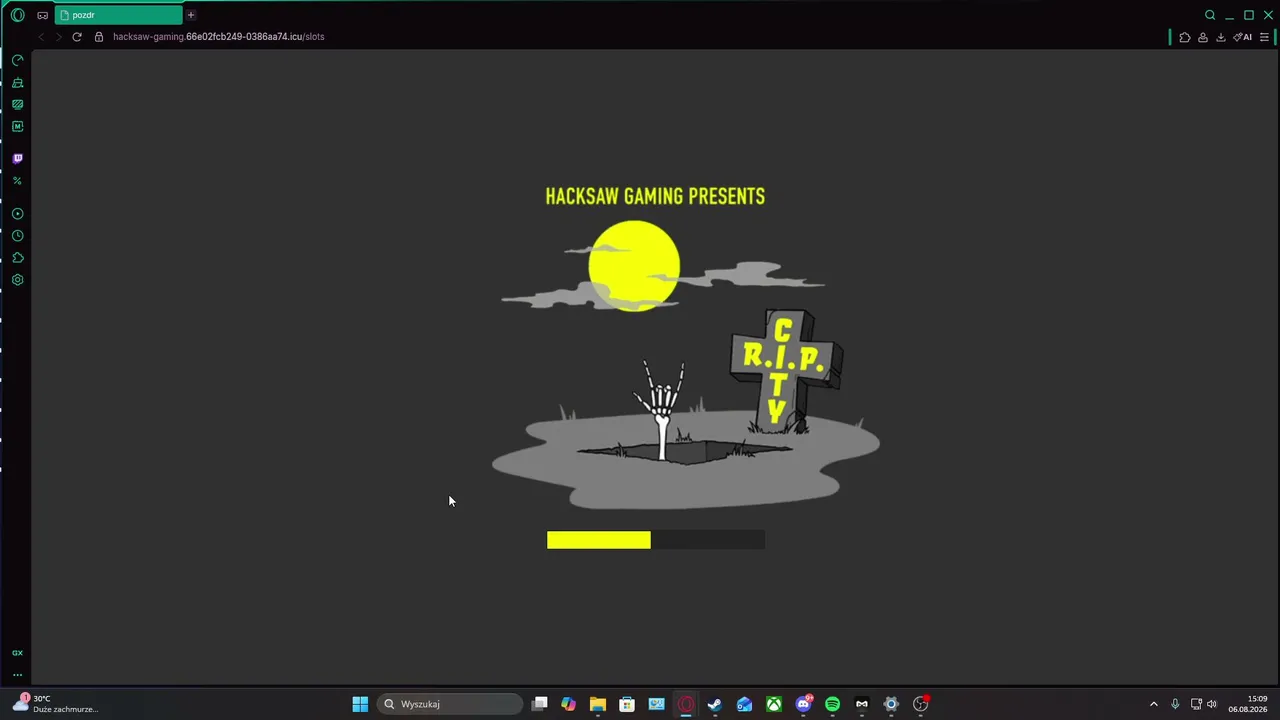Open Microsoft Store from the taskbar

(x=627, y=704)
